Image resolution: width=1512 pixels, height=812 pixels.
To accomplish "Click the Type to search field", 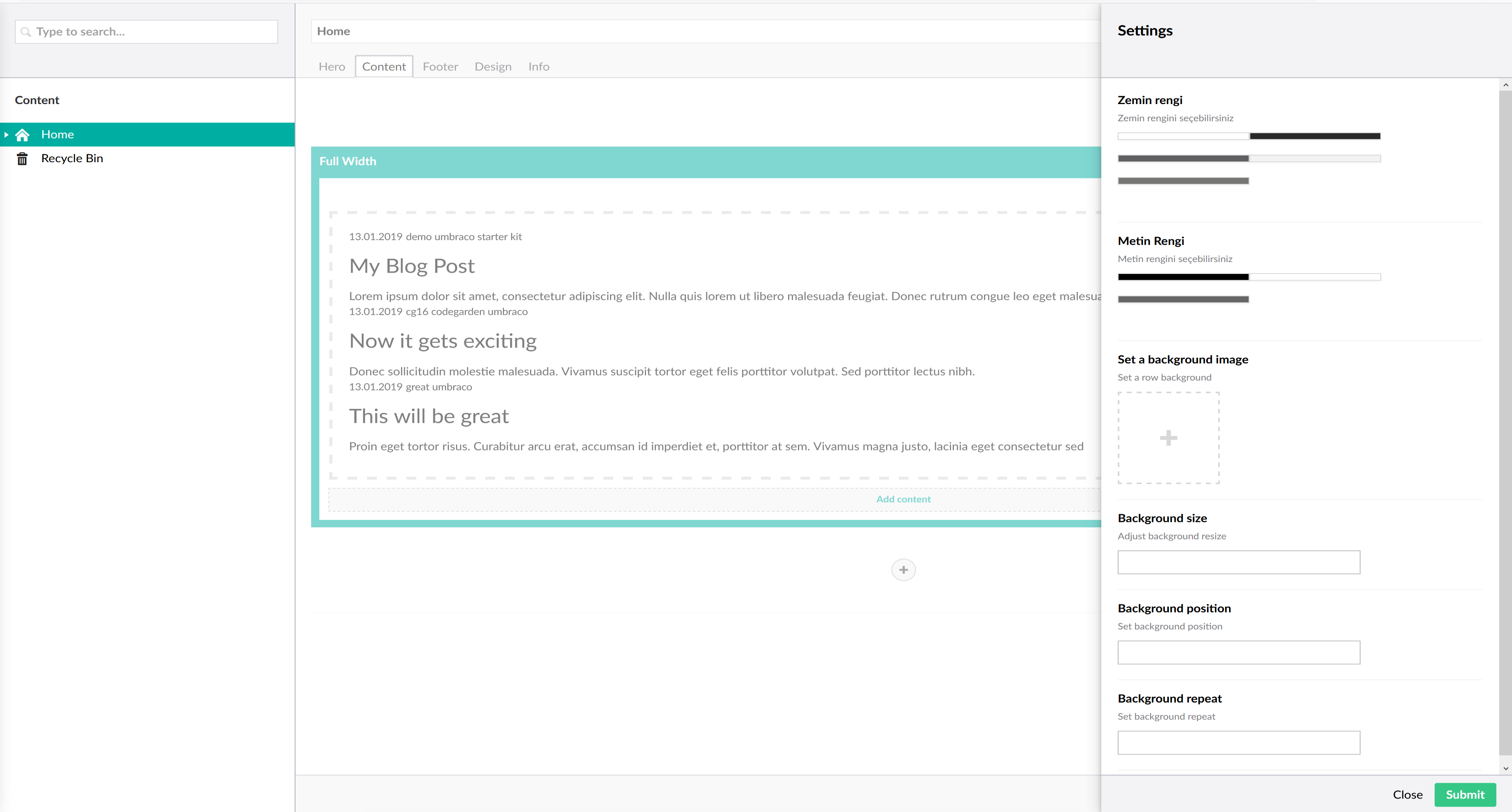I will point(146,32).
